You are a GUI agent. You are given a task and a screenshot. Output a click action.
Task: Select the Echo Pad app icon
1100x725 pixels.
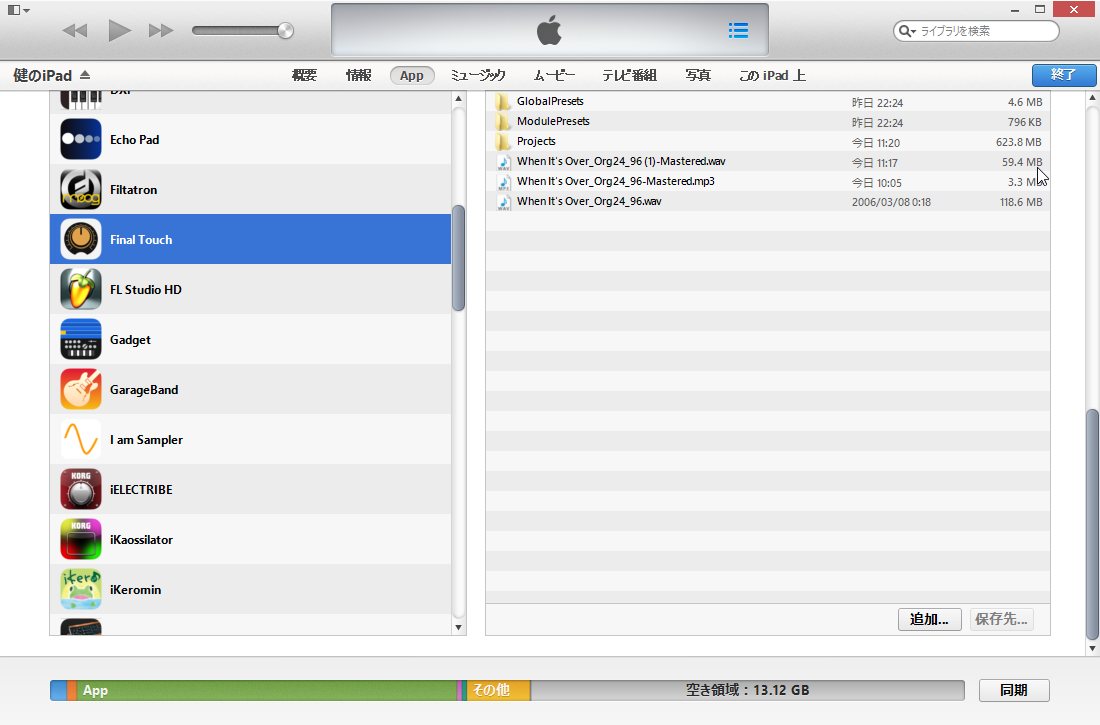coord(81,139)
